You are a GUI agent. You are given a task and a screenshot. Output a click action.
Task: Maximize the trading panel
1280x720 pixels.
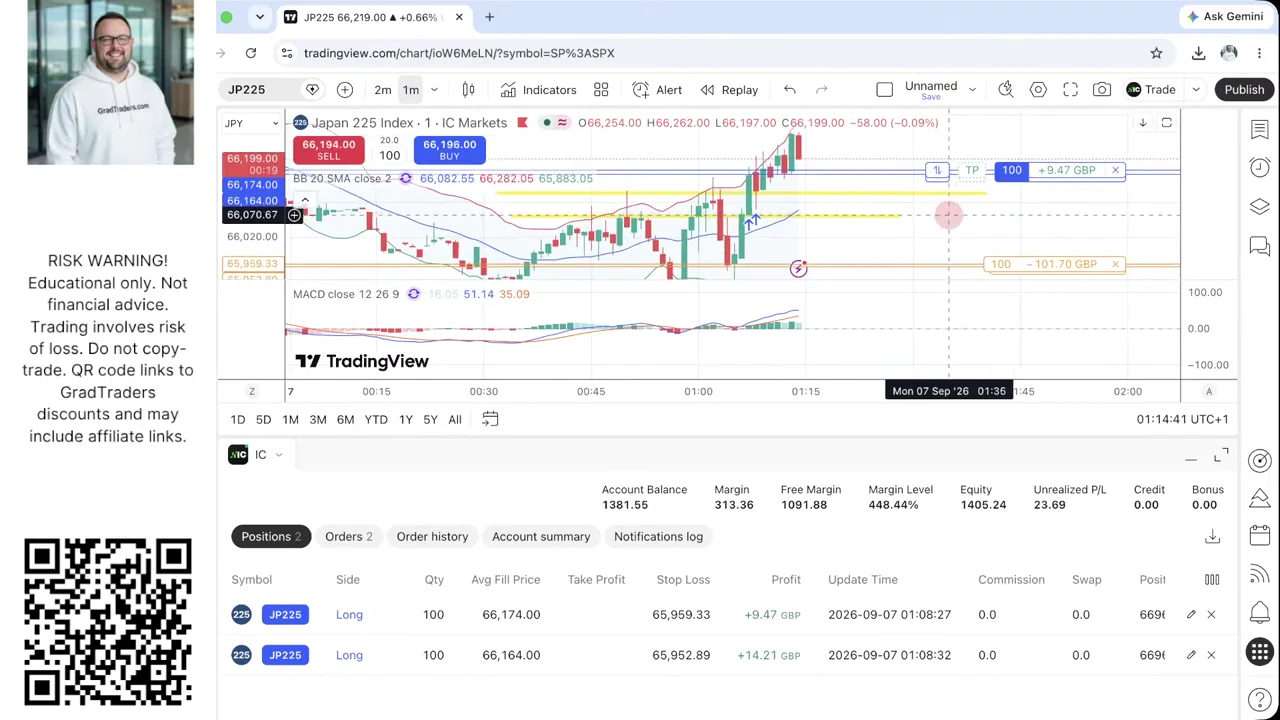tap(1221, 456)
